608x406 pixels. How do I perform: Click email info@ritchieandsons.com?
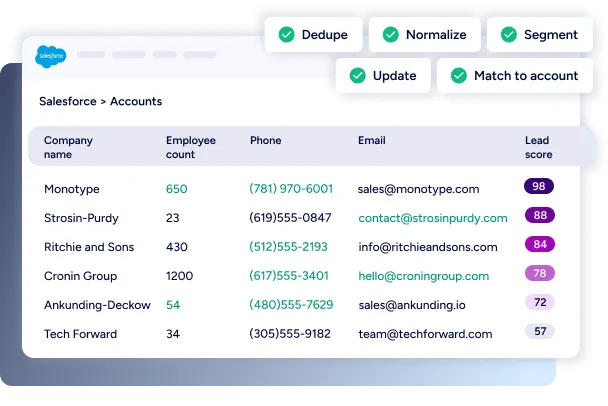pyautogui.click(x=428, y=247)
